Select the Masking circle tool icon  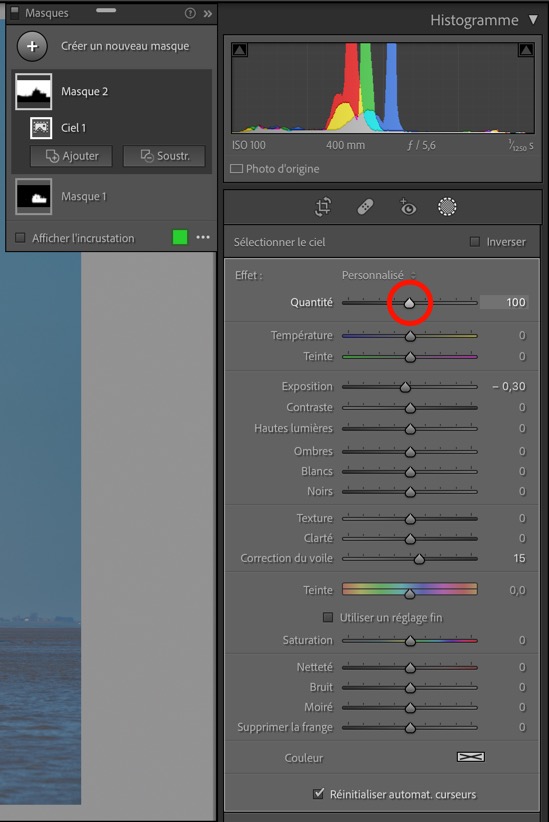tap(447, 207)
